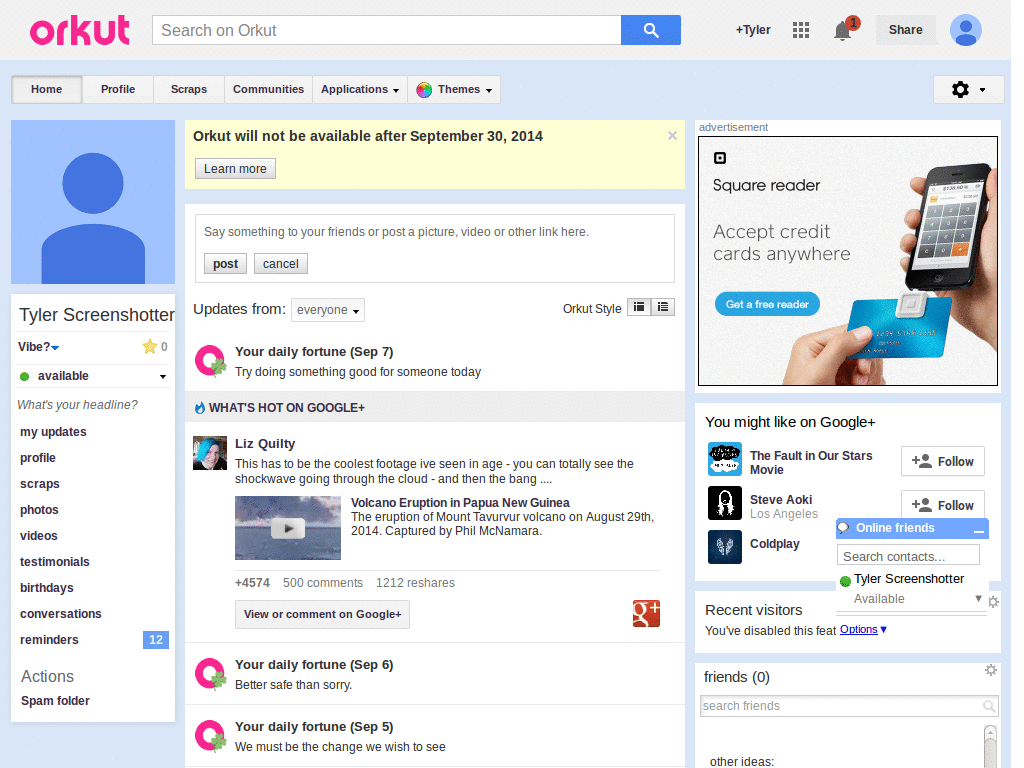This screenshot has width=1024, height=768.
Task: Click the Search on Orkut field
Action: [387, 30]
